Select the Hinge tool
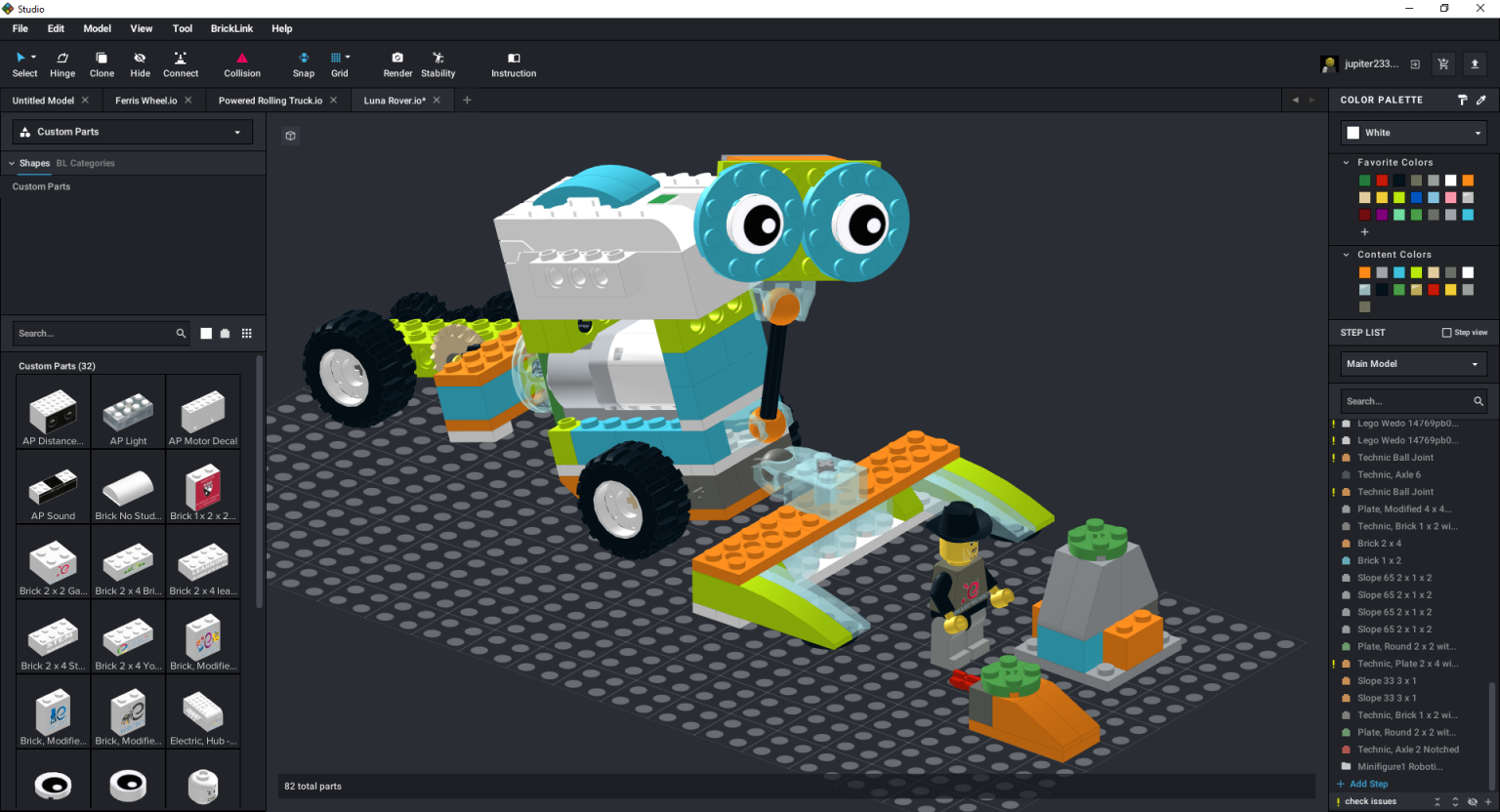The image size is (1500, 812). pyautogui.click(x=62, y=64)
